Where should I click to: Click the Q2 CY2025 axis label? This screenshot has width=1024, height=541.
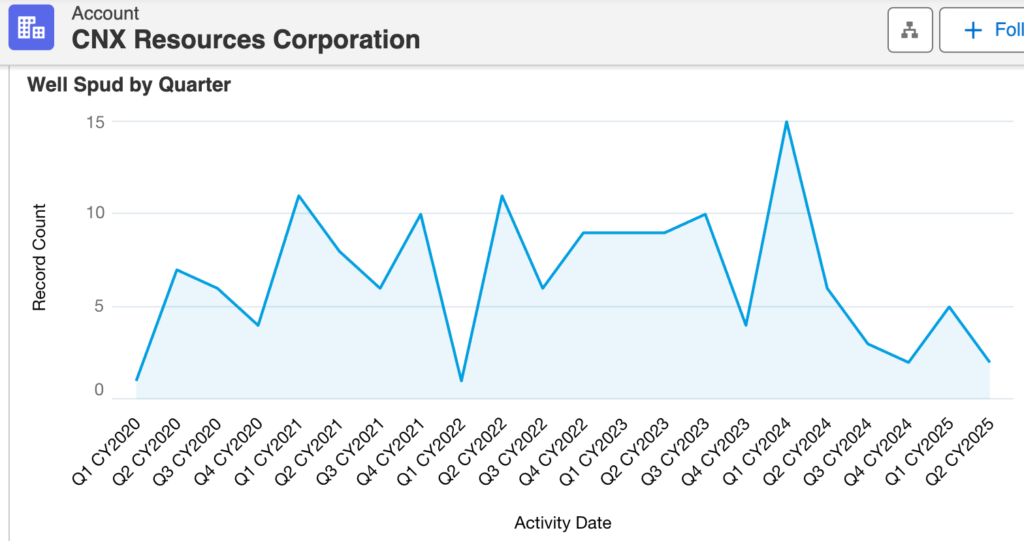point(959,451)
